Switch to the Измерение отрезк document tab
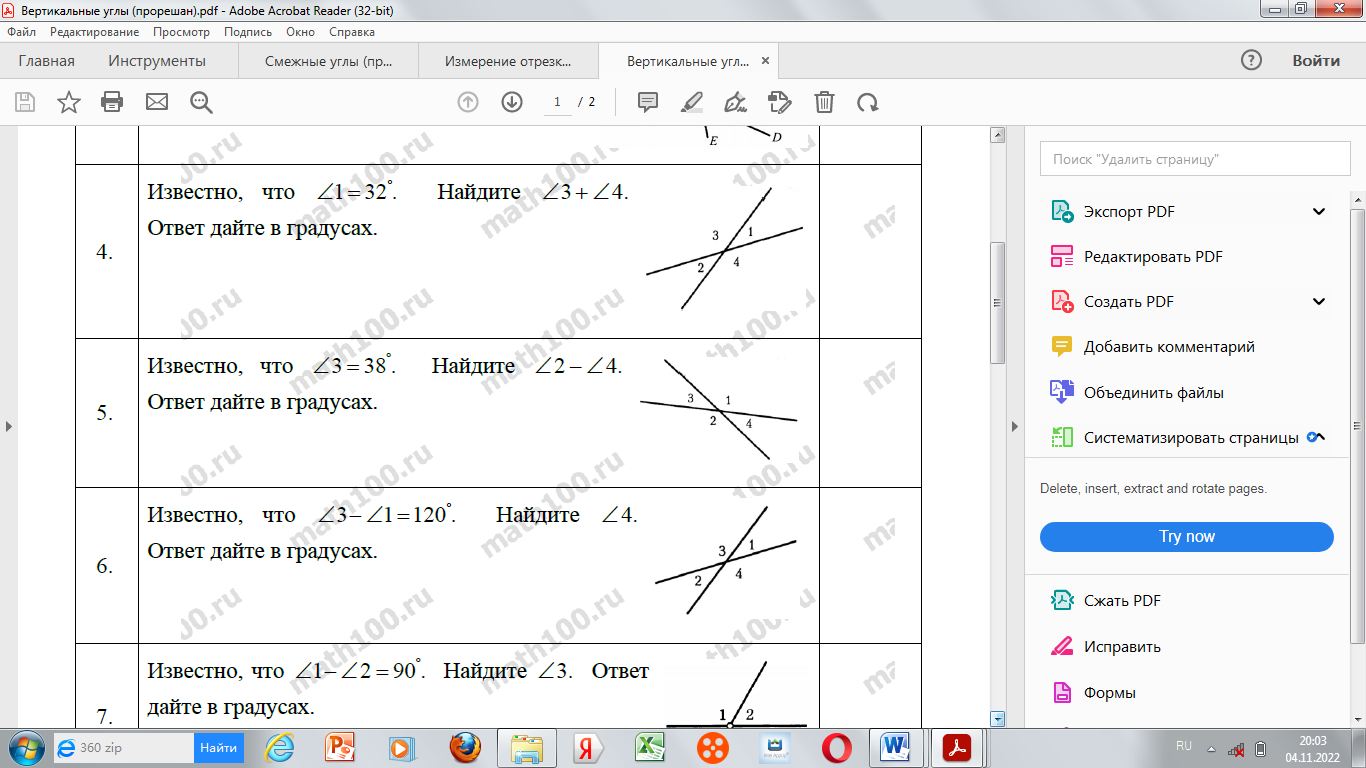This screenshot has height=768, width=1366. coord(508,61)
